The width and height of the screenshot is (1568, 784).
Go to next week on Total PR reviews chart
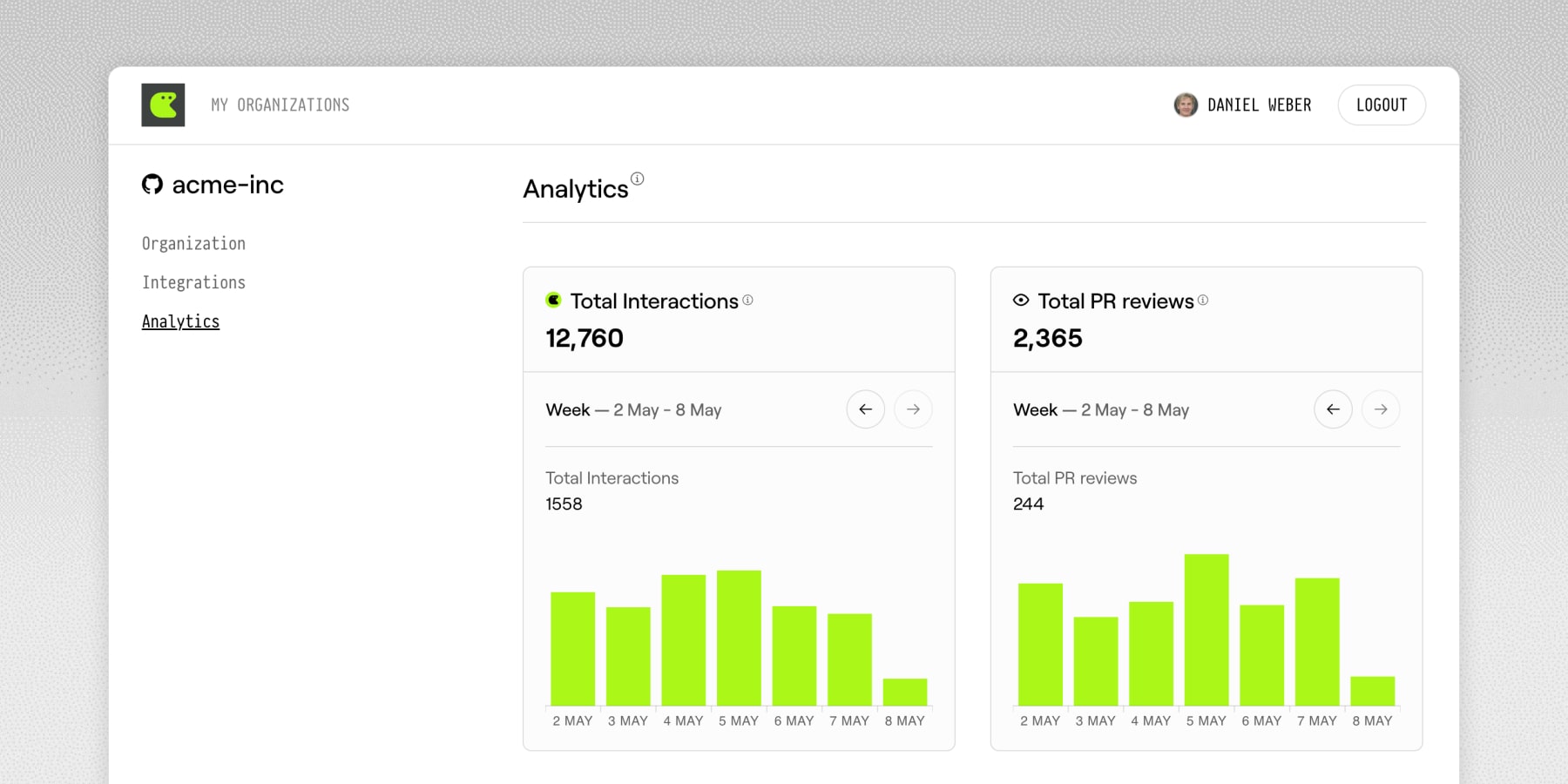(1381, 409)
